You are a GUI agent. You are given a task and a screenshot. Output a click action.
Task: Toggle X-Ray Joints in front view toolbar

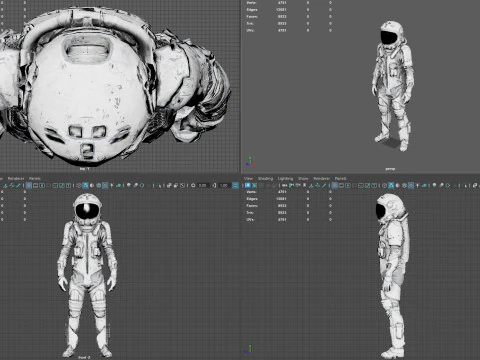[x=182, y=185]
